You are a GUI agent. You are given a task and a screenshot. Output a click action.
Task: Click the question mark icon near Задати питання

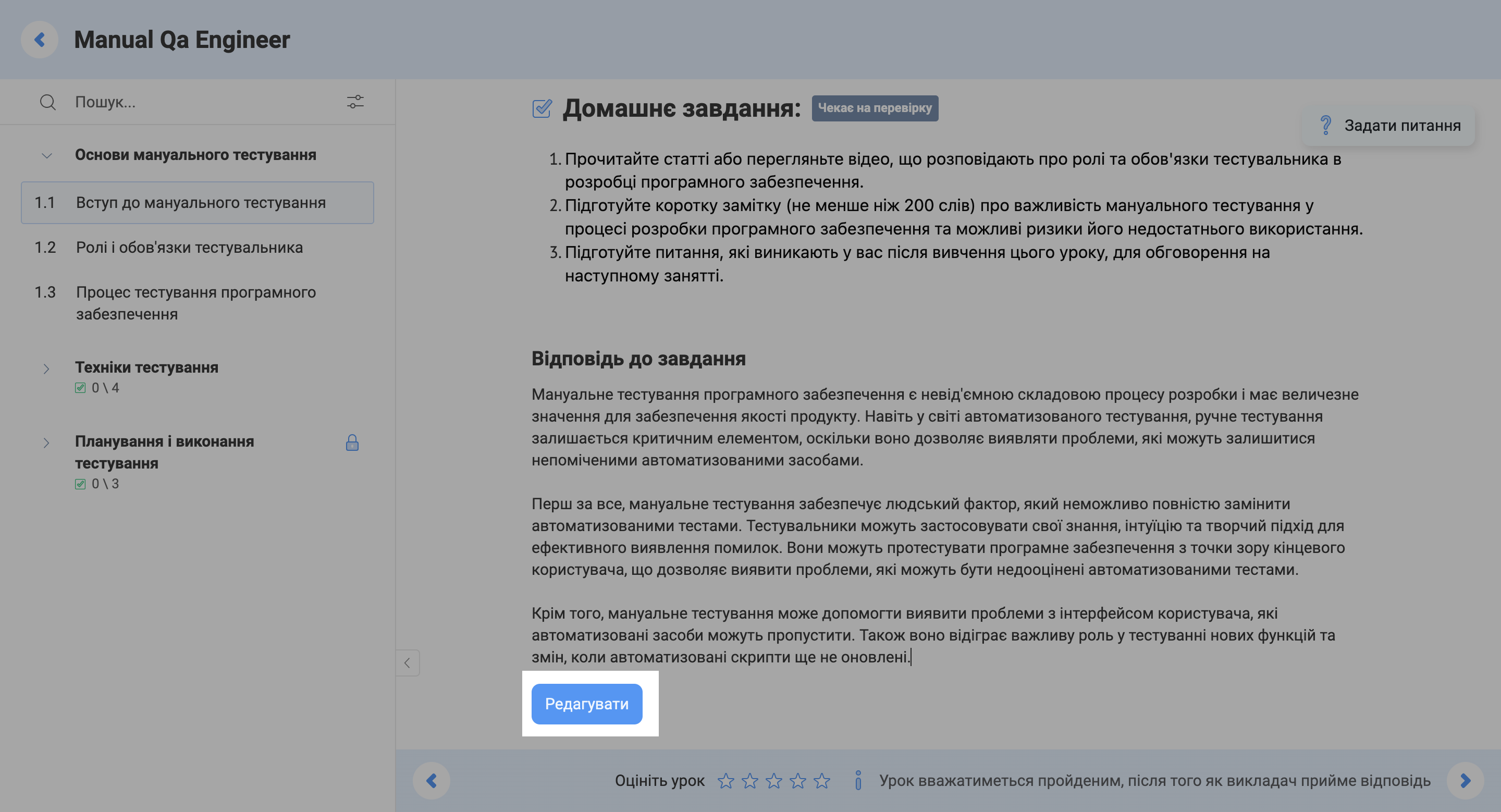pyautogui.click(x=1327, y=125)
